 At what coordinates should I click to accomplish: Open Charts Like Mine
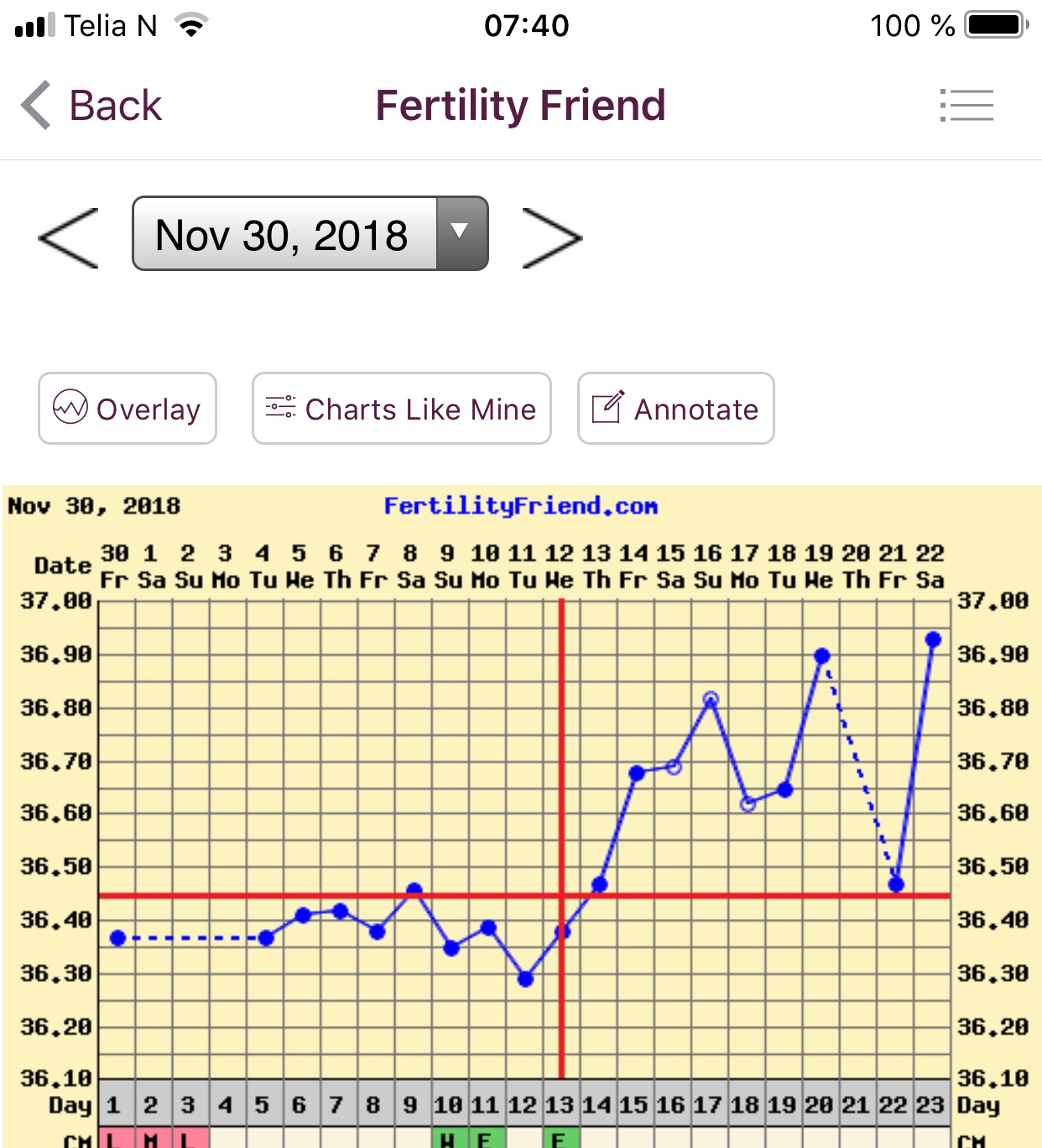402,409
